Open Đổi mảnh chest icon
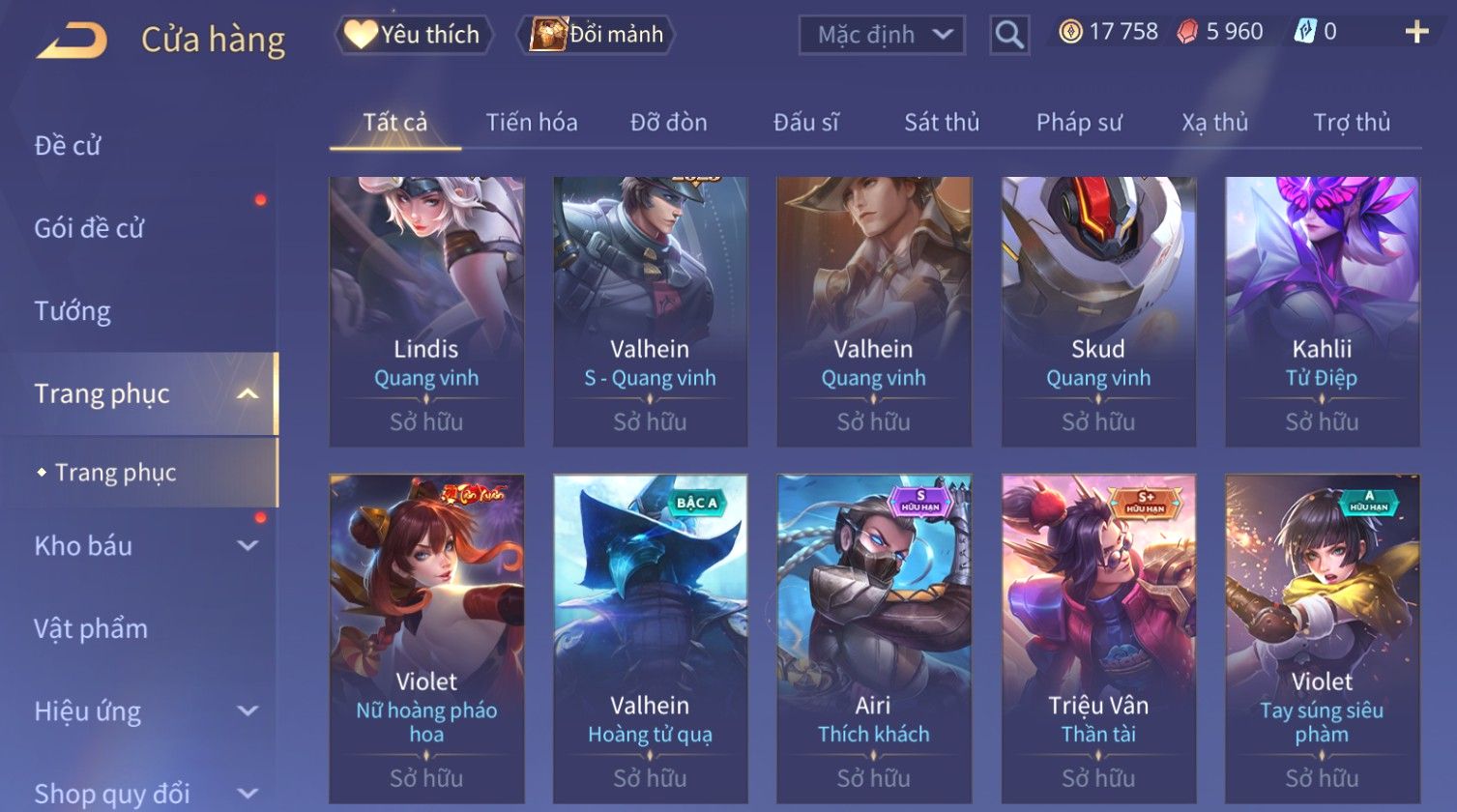This screenshot has height=812, width=1457. pyautogui.click(x=548, y=35)
